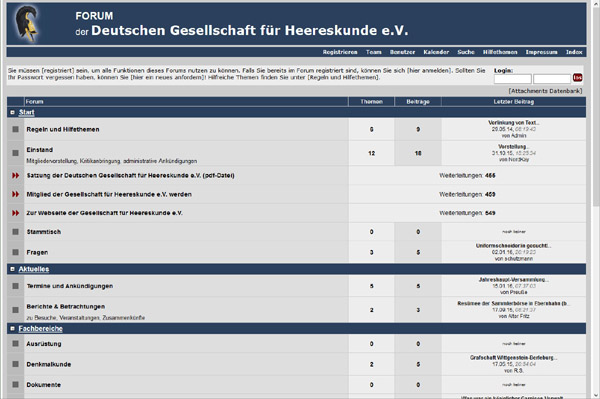
Task: Open Hilfethemen in the navigation bar
Action: tap(500, 52)
